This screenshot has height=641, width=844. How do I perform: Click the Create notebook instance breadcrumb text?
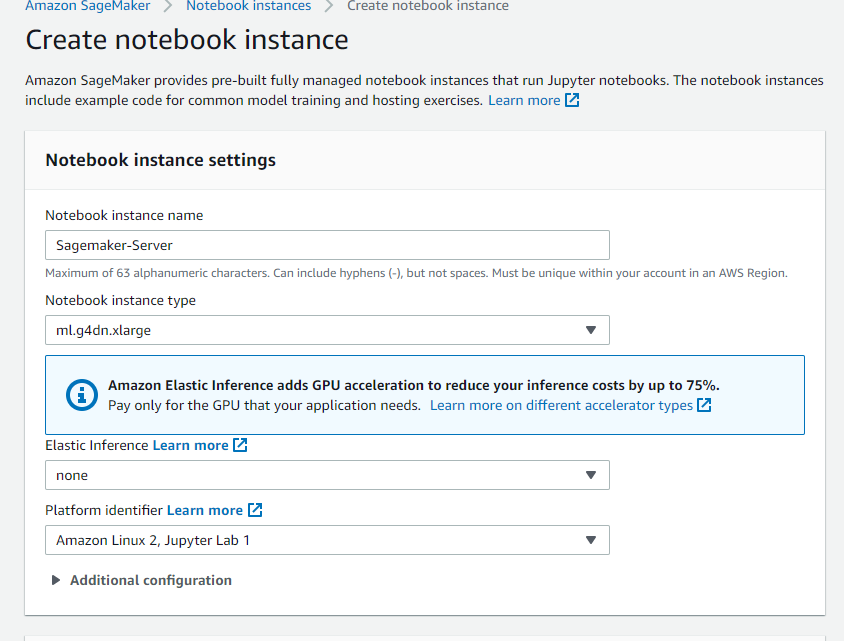pyautogui.click(x=428, y=6)
